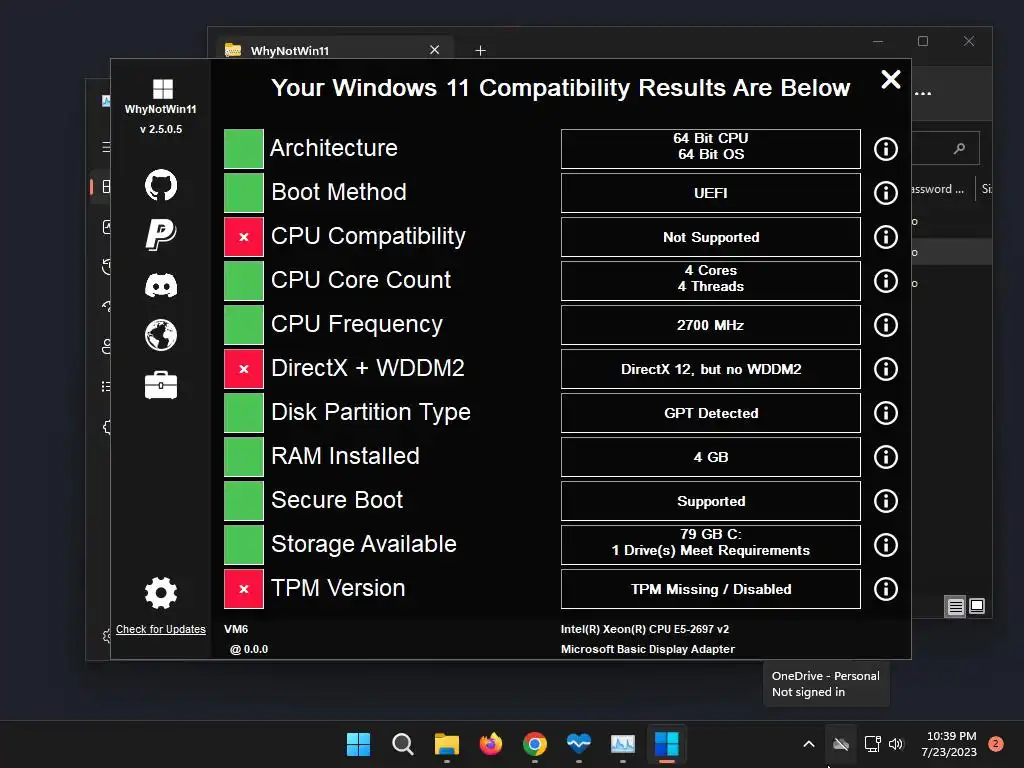This screenshot has height=768, width=1024.
Task: Open the PayPal donate icon
Action: tap(161, 234)
